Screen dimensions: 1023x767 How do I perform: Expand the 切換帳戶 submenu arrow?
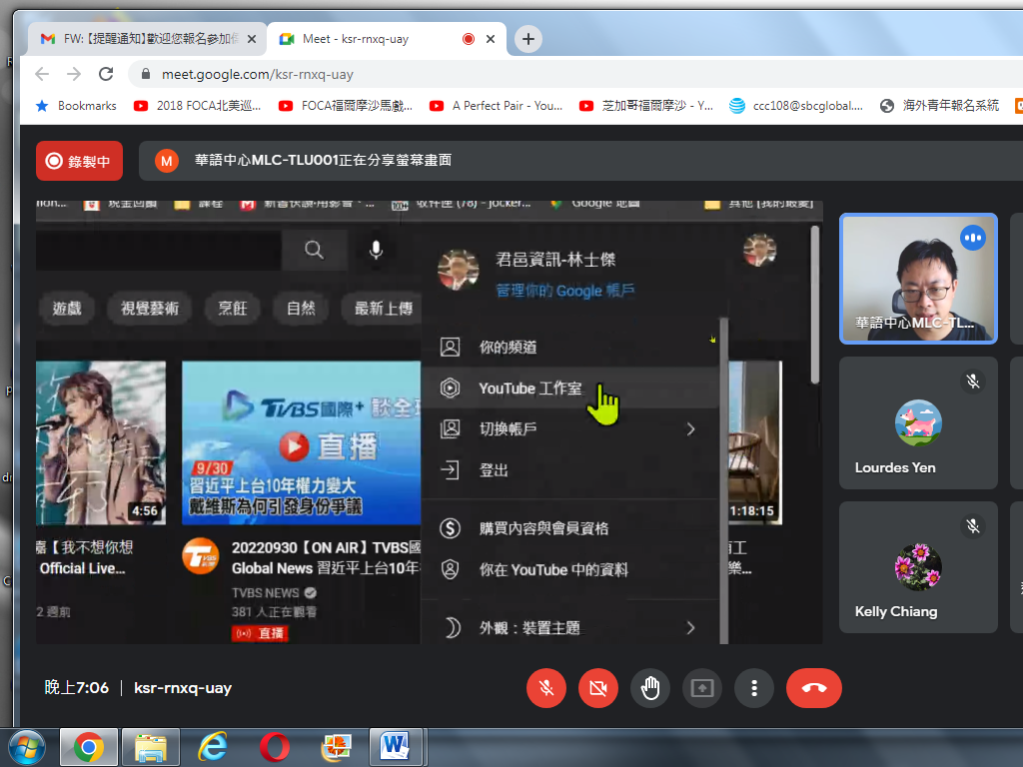(690, 429)
